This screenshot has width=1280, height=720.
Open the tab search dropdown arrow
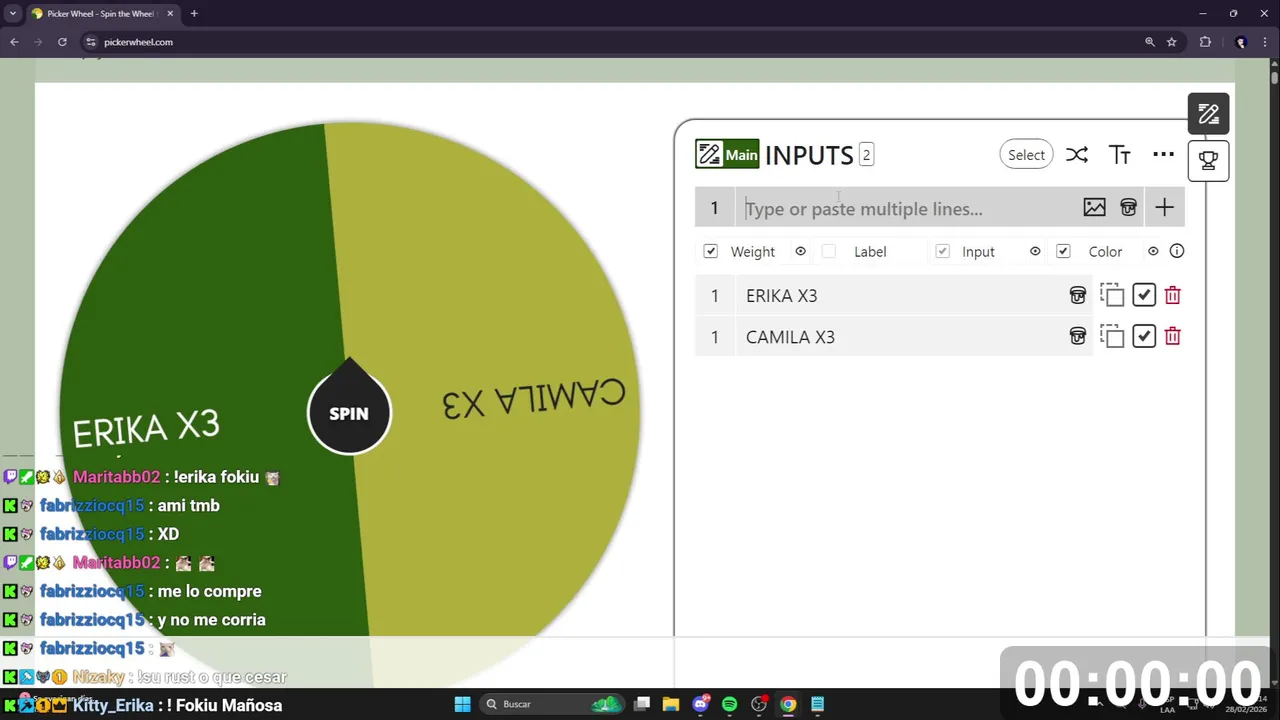(12, 13)
